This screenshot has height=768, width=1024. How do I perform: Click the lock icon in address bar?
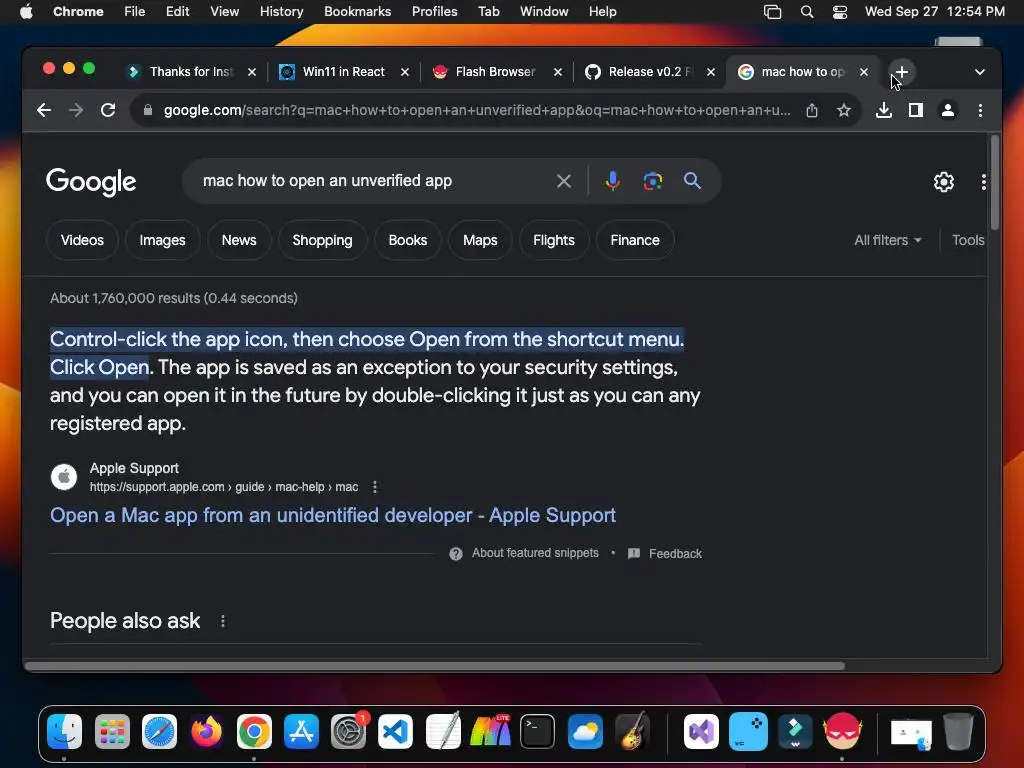[148, 110]
